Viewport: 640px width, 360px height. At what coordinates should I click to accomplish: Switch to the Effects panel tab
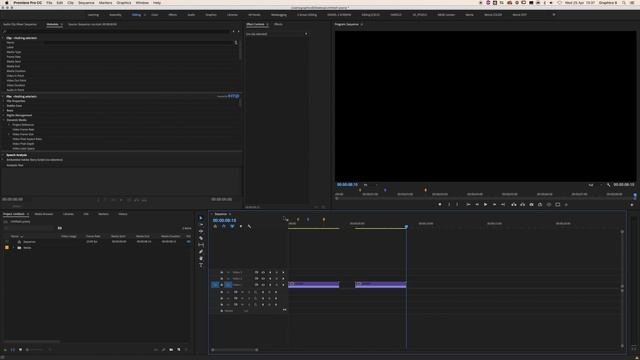pyautogui.click(x=278, y=24)
